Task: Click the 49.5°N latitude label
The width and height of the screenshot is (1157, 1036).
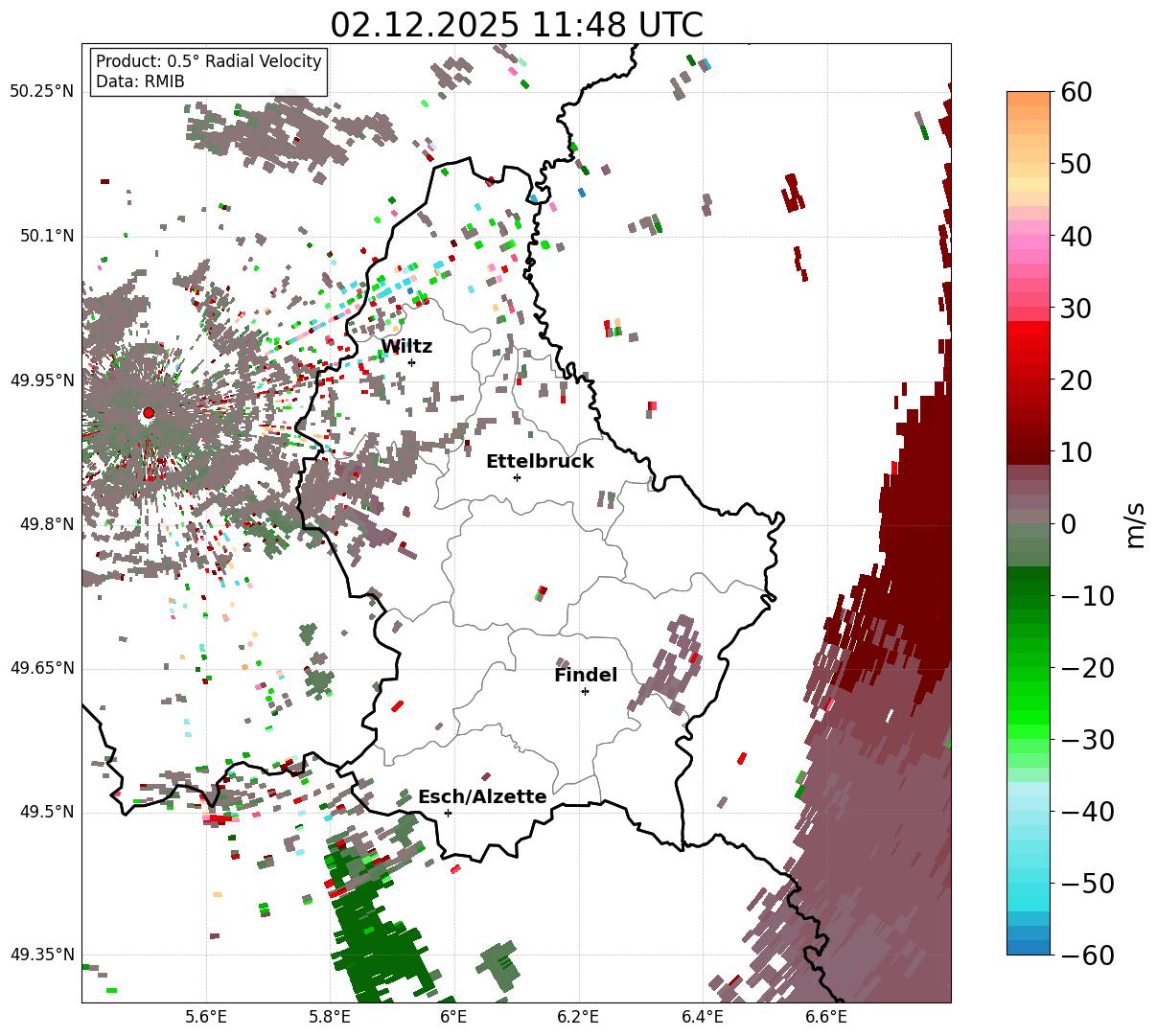Action: coord(47,812)
